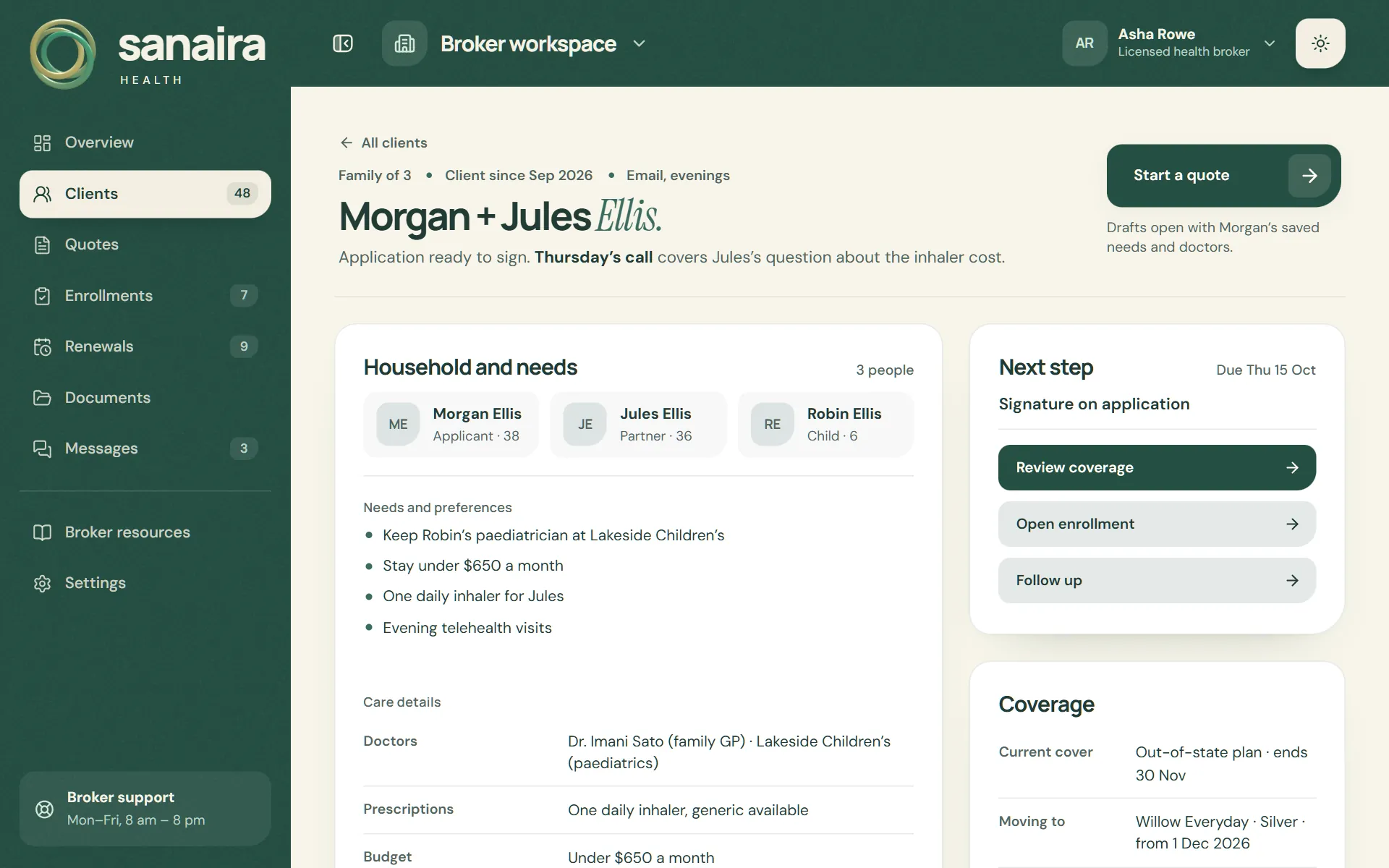Click the 'Dr. Imani Sato (family GP)' doctors value
Image resolution: width=1389 pixels, height=868 pixels.
point(656,741)
